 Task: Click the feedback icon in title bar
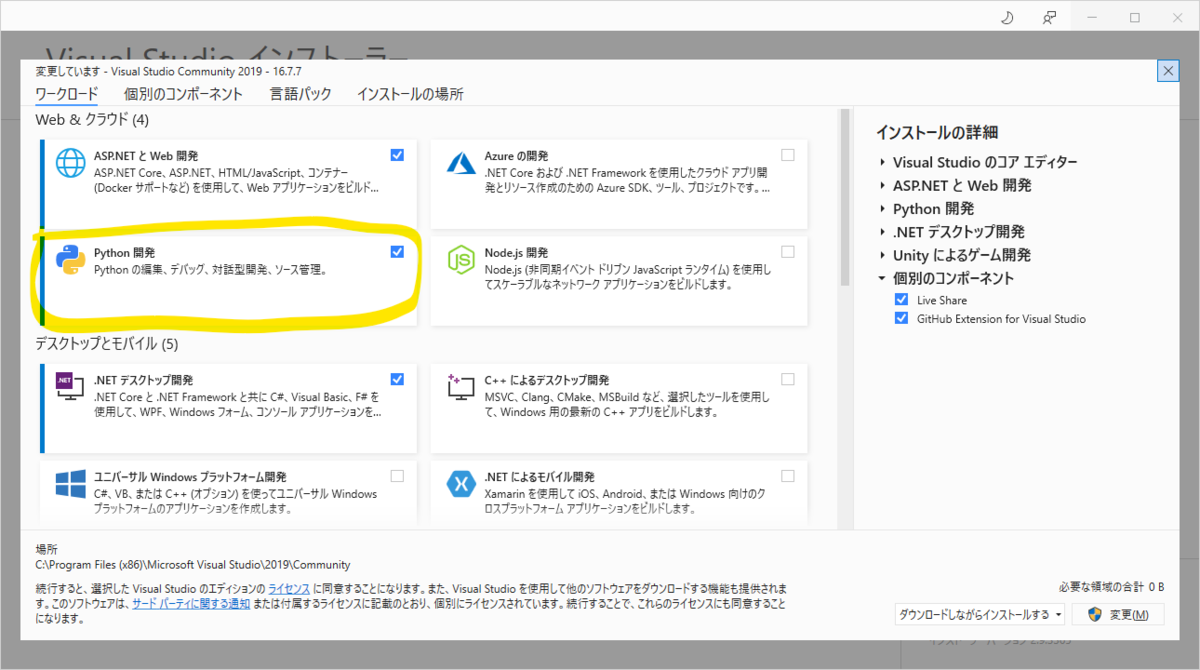click(x=1050, y=17)
